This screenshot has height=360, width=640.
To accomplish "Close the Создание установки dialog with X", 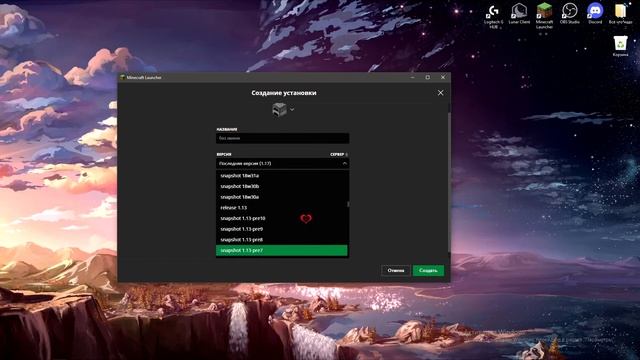I will 440,93.
